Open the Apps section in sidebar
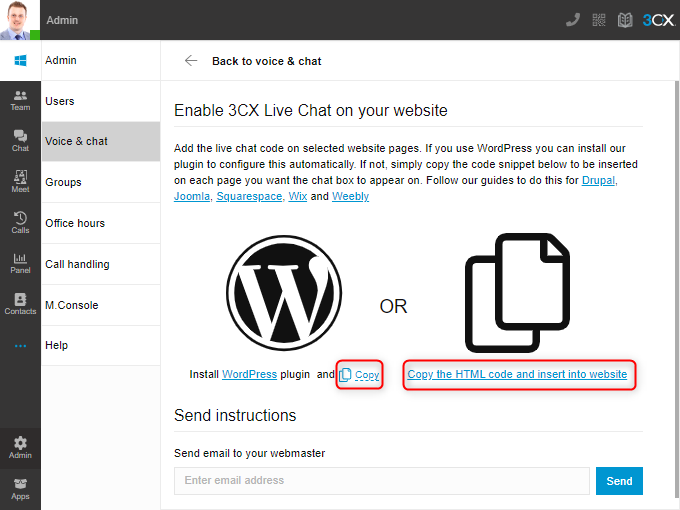This screenshot has width=680, height=510. (x=20, y=489)
